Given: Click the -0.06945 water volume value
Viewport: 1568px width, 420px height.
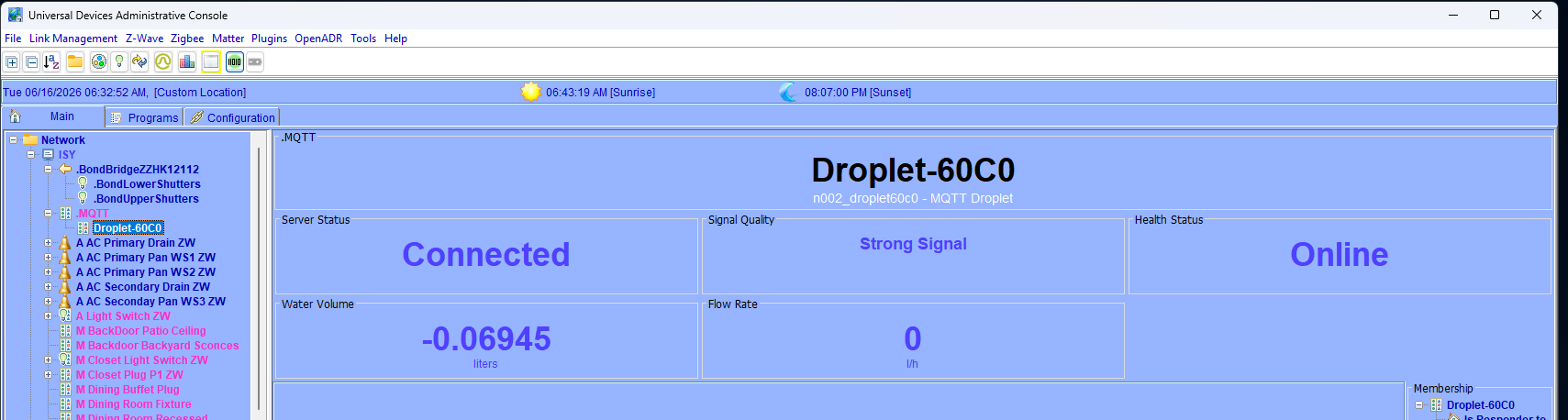Looking at the screenshot, I should click(486, 339).
